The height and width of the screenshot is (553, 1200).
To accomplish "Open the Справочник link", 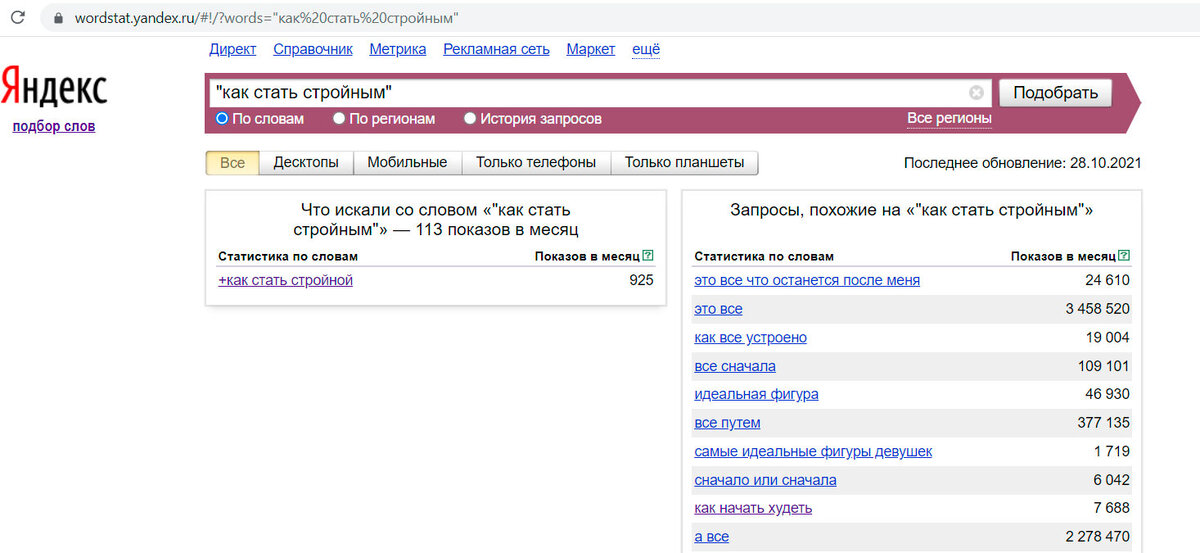I will (313, 49).
